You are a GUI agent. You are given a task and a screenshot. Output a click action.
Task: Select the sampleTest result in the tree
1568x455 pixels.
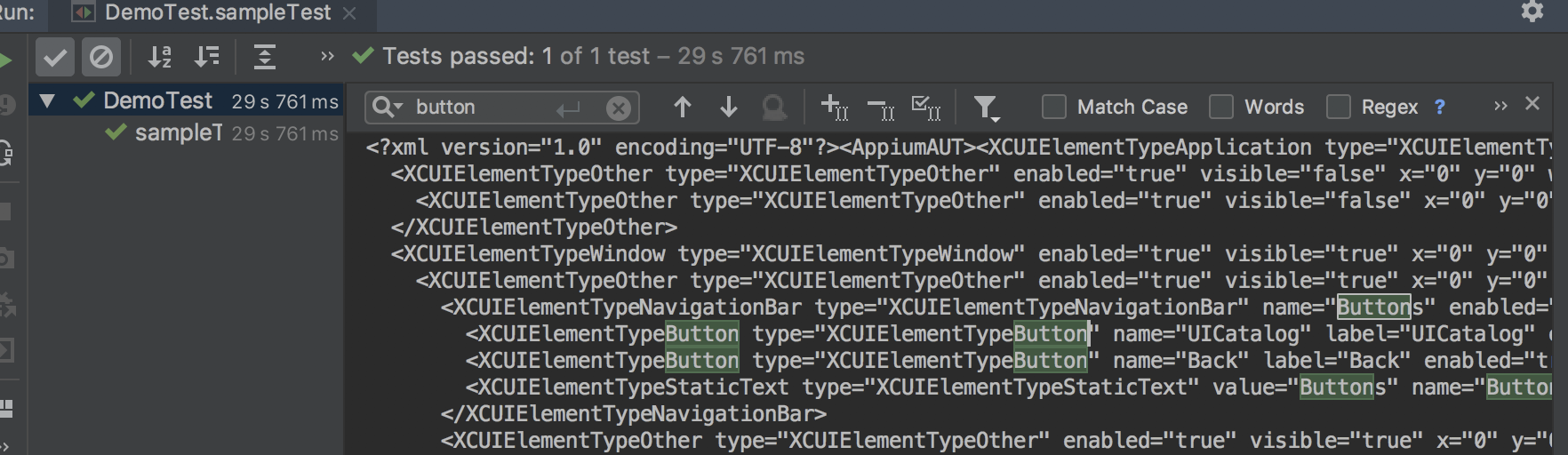(178, 133)
